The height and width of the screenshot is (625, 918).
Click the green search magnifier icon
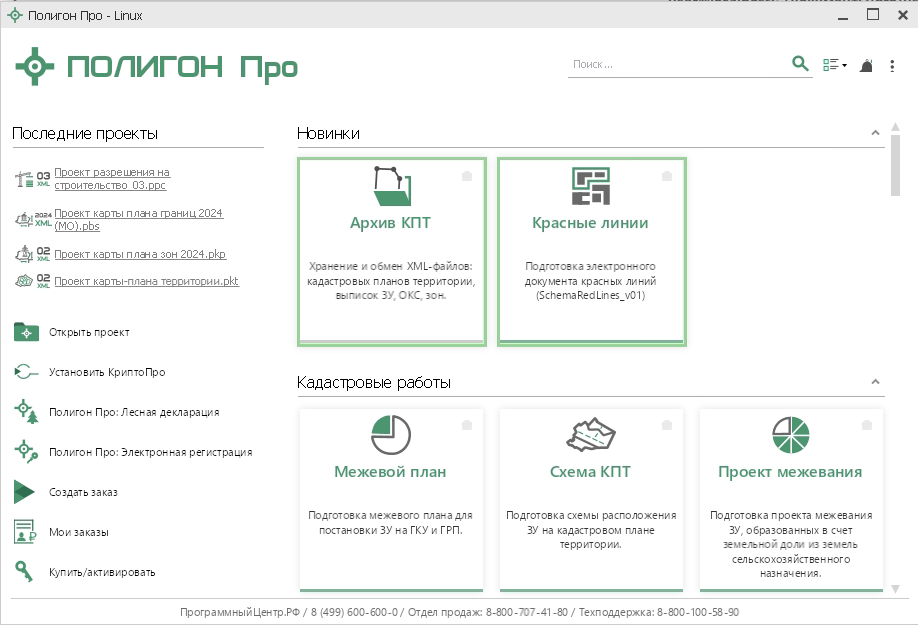[x=799, y=64]
